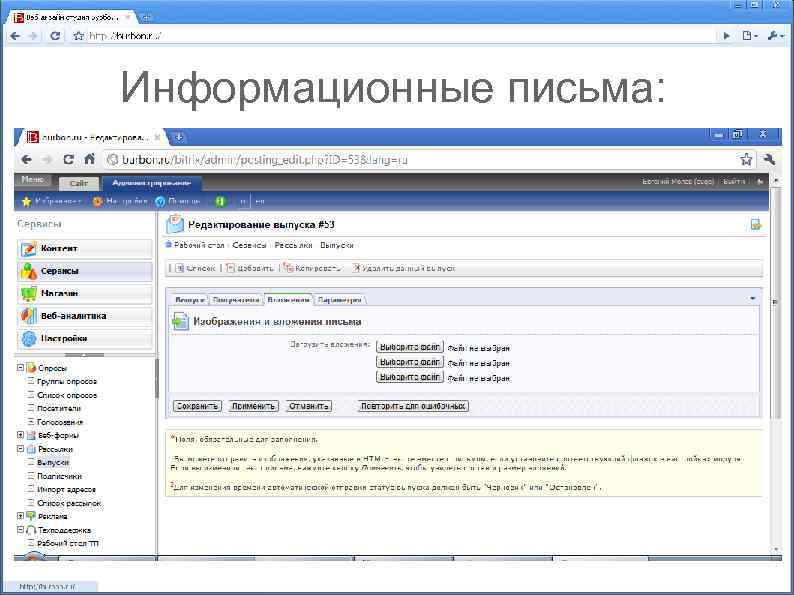The image size is (794, 595).
Task: Select Подписчики in the tree
Action: 59,476
